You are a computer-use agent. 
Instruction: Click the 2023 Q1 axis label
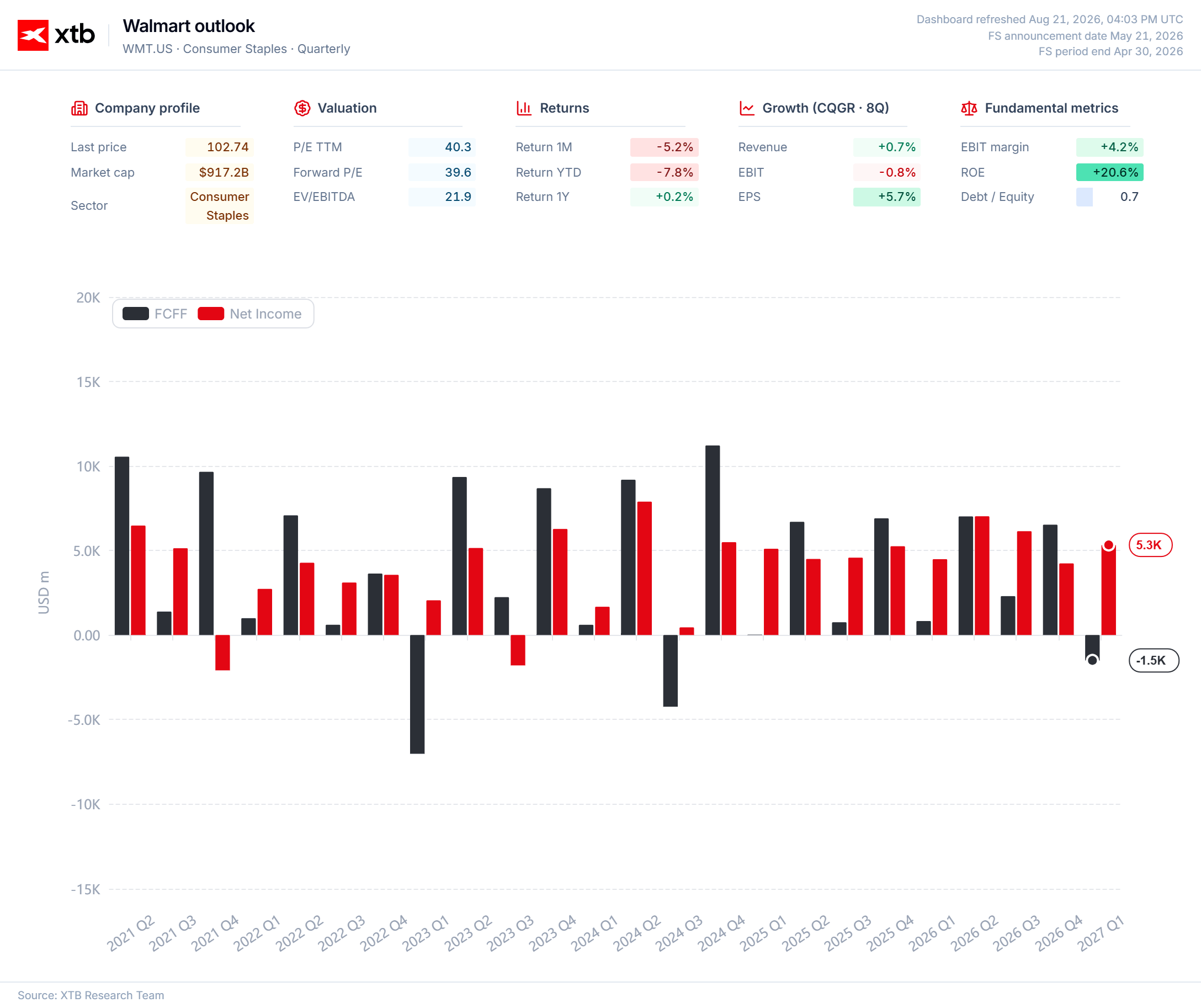426,933
